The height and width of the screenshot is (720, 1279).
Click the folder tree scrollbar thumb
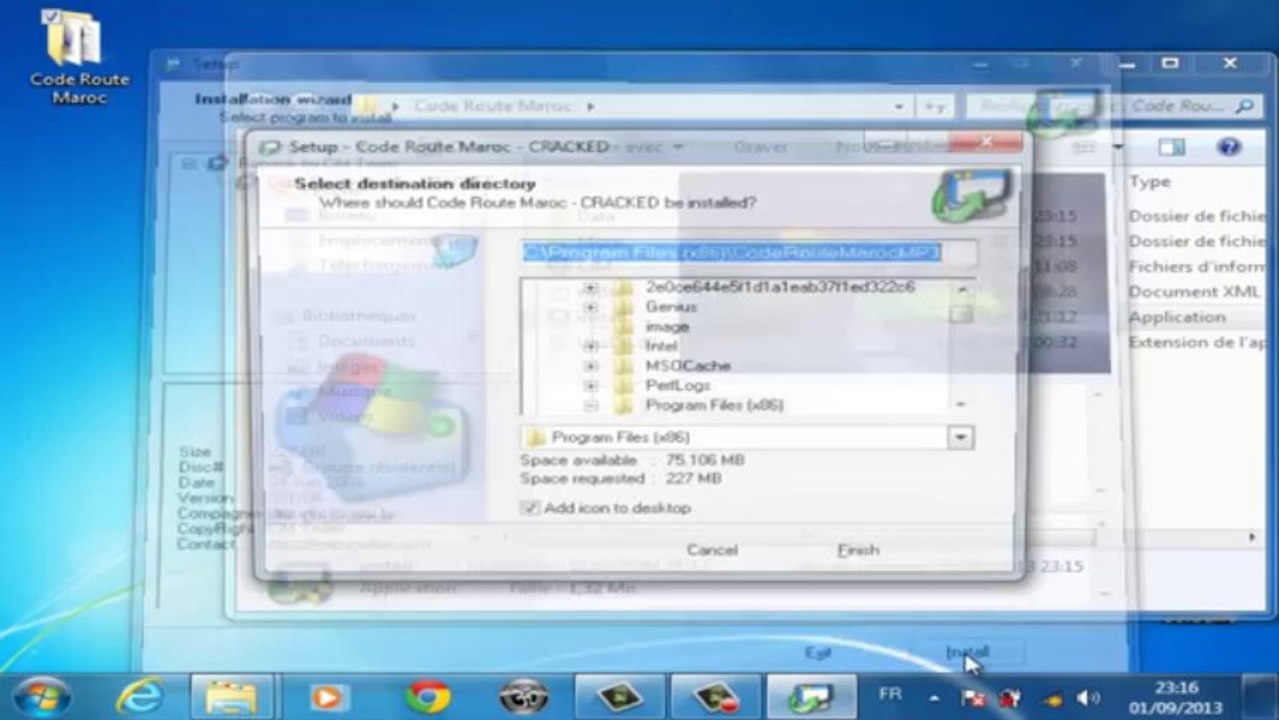[961, 314]
